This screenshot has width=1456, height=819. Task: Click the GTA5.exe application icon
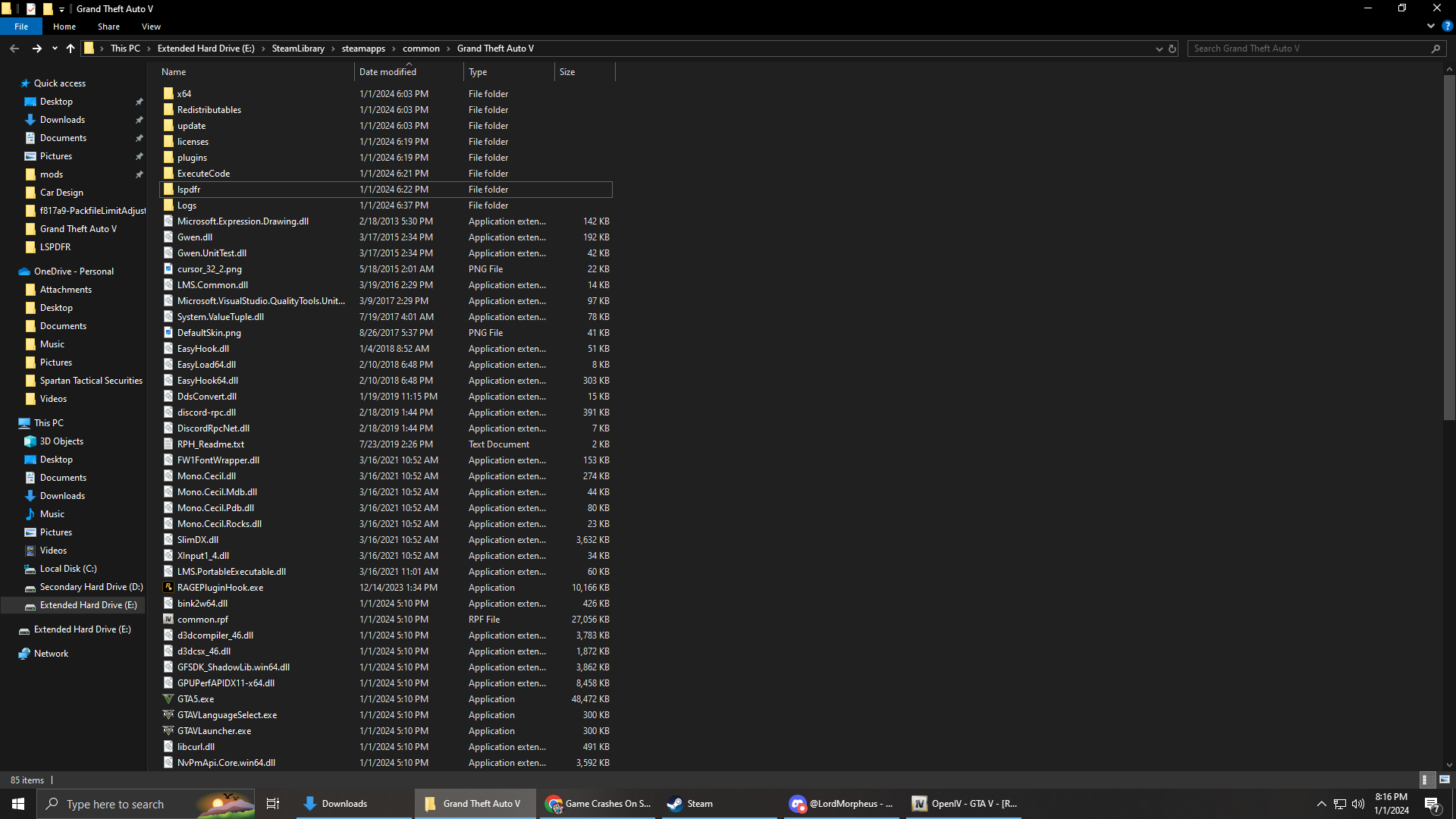pyautogui.click(x=168, y=699)
